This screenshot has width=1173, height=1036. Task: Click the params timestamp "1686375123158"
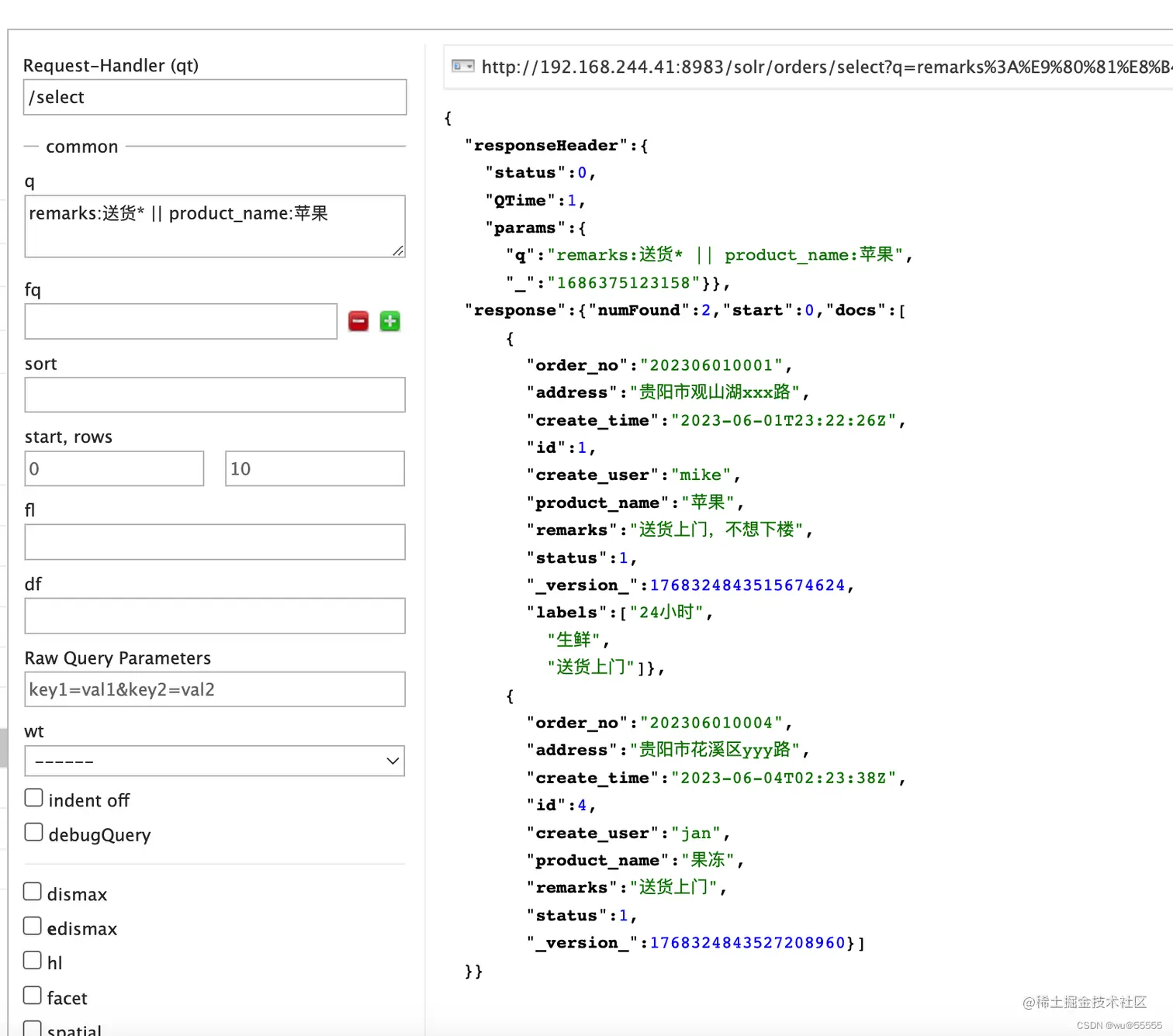click(x=623, y=283)
